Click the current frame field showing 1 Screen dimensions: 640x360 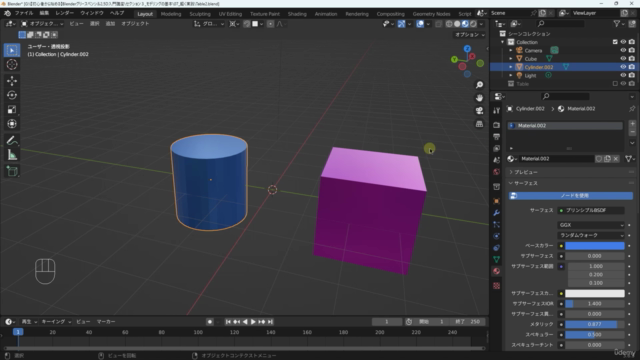click(x=387, y=322)
